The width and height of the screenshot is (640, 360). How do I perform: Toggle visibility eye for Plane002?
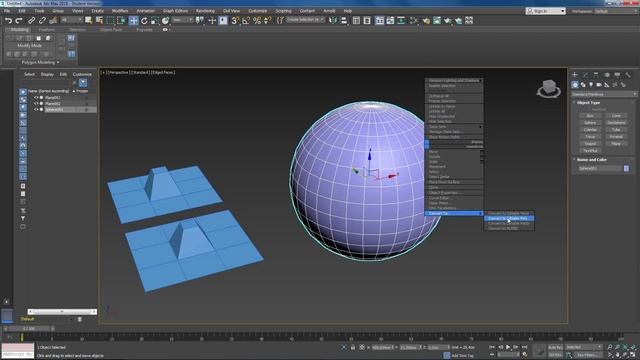36,104
